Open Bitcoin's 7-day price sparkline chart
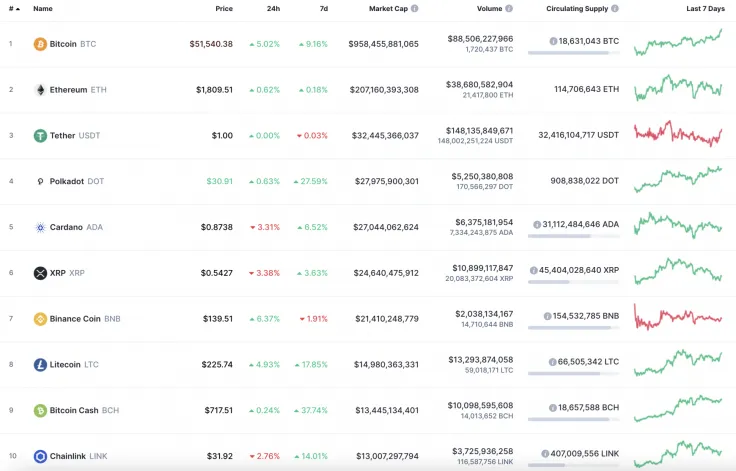 point(678,43)
